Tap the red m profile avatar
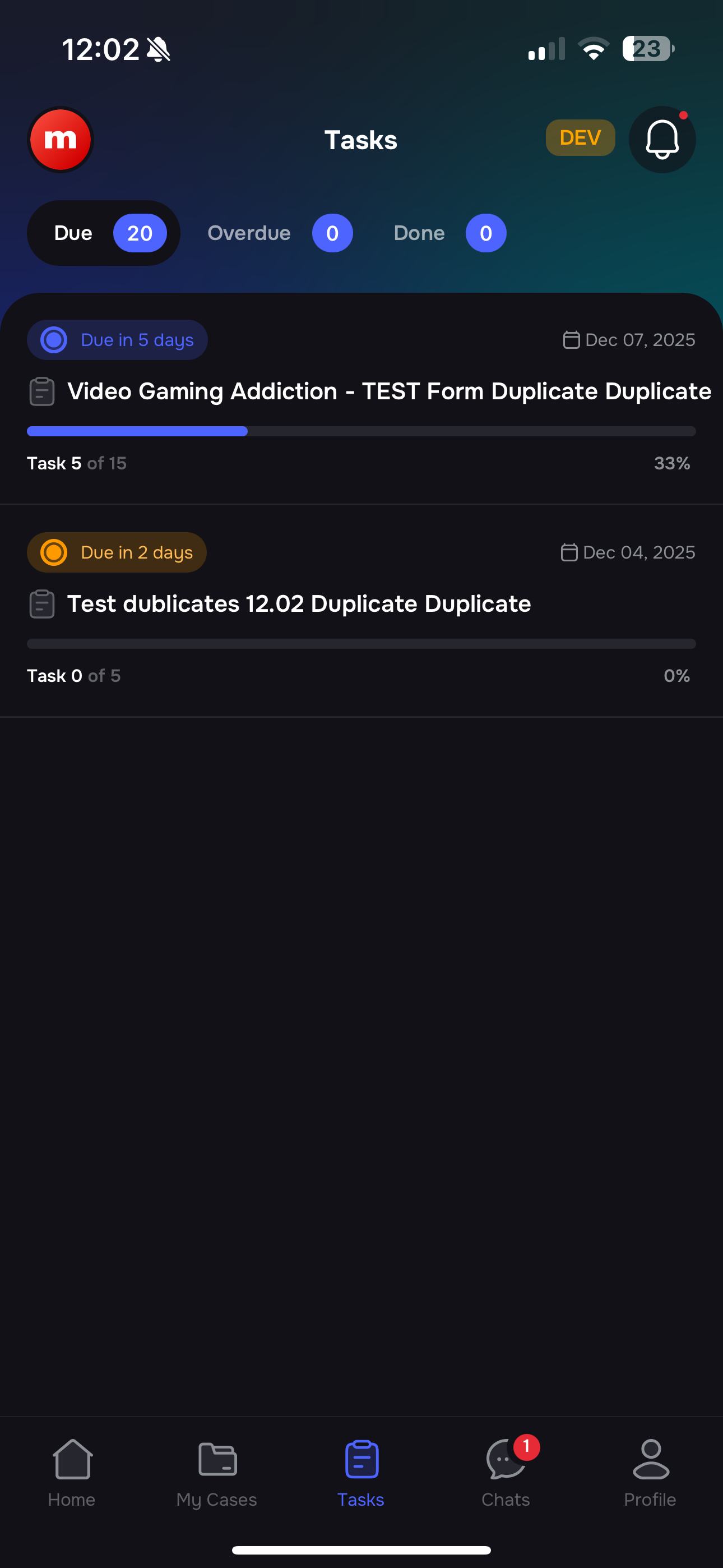The width and height of the screenshot is (723, 1568). click(x=61, y=140)
